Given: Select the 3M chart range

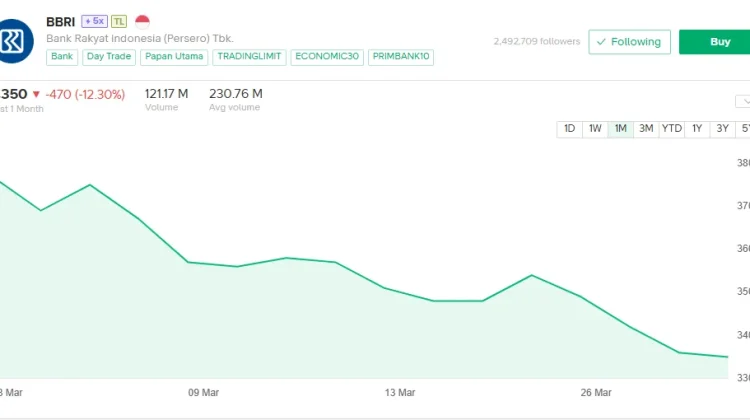Looking at the screenshot, I should (646, 129).
